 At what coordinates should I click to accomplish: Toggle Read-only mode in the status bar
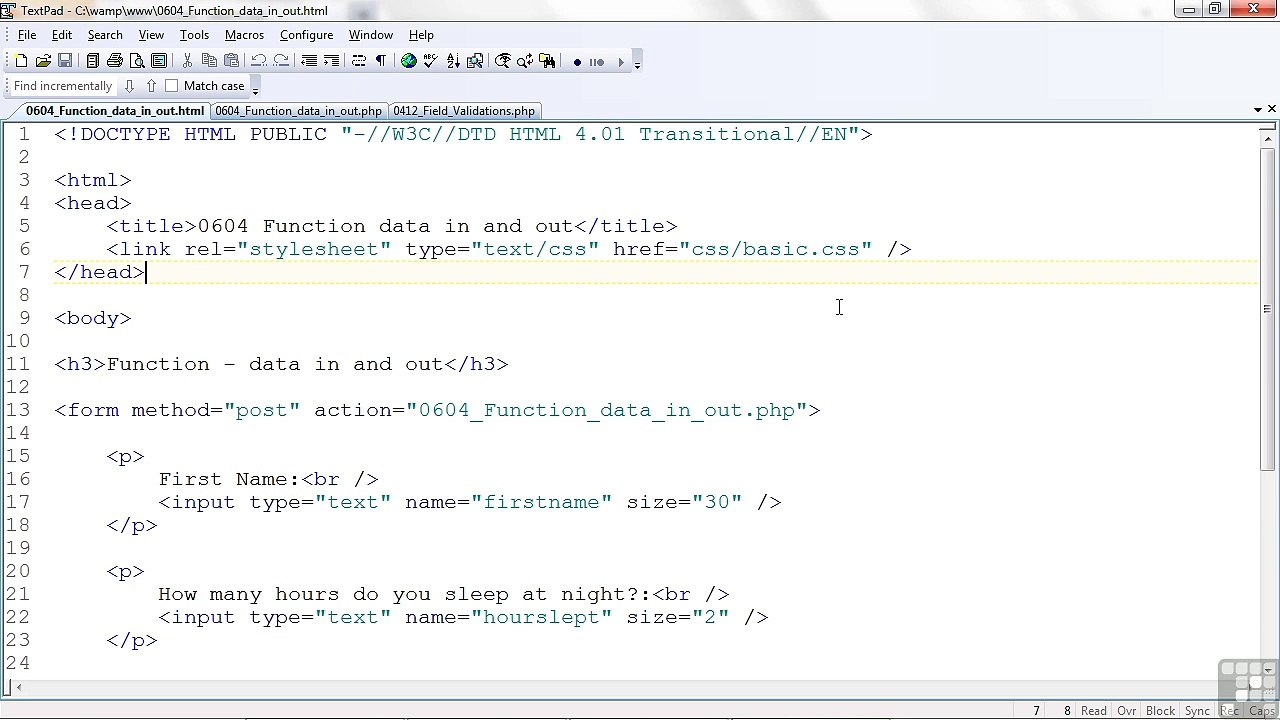click(1093, 711)
